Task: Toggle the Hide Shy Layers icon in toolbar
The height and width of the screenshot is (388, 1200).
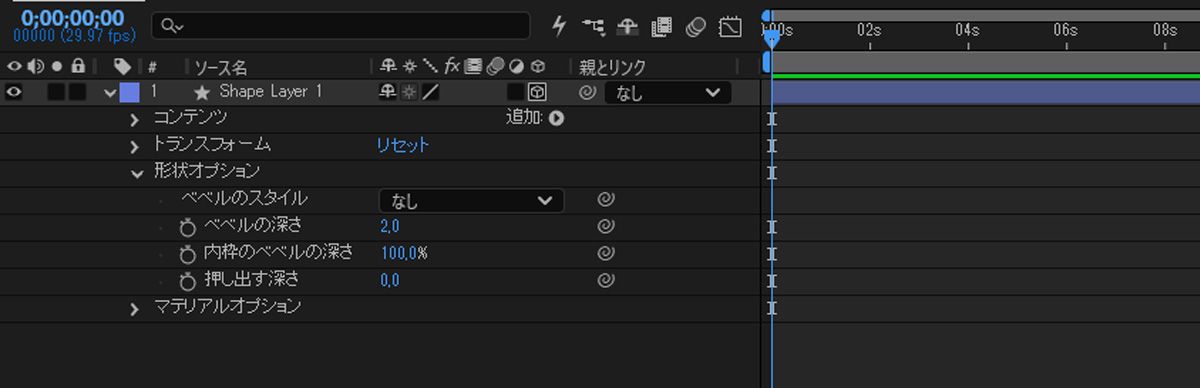Action: pyautogui.click(x=627, y=27)
